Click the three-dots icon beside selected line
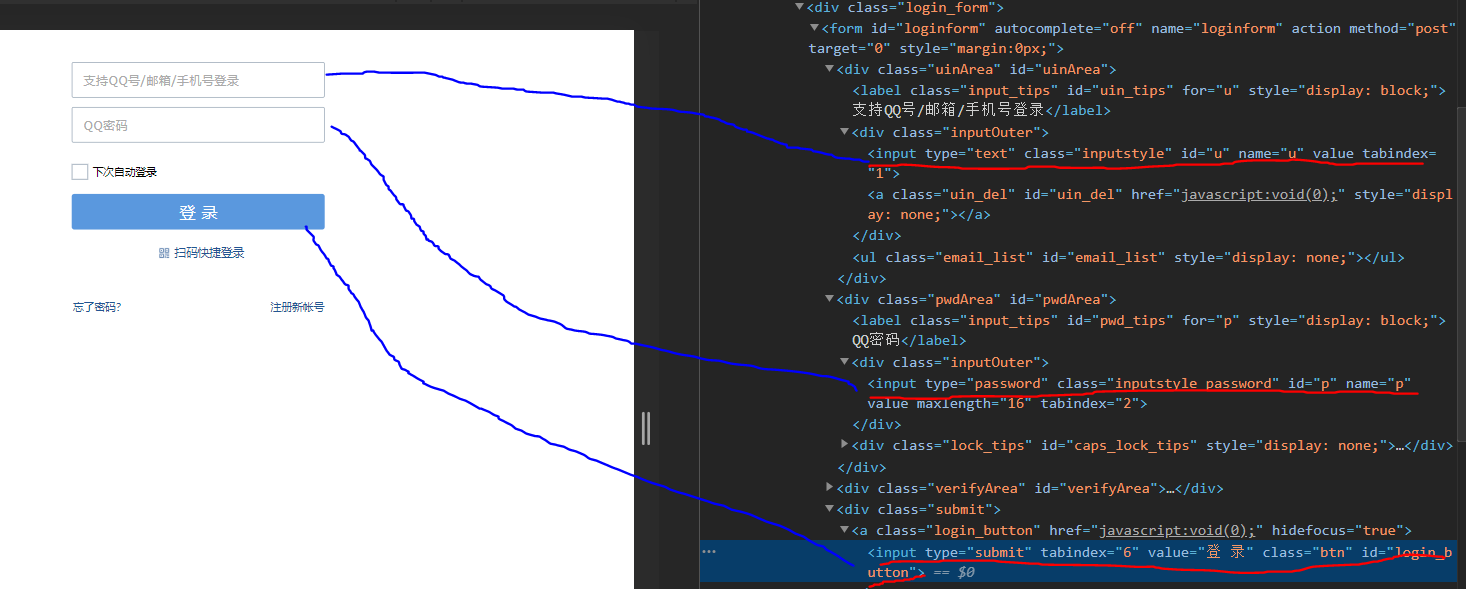The width and height of the screenshot is (1466, 589). (x=709, y=551)
